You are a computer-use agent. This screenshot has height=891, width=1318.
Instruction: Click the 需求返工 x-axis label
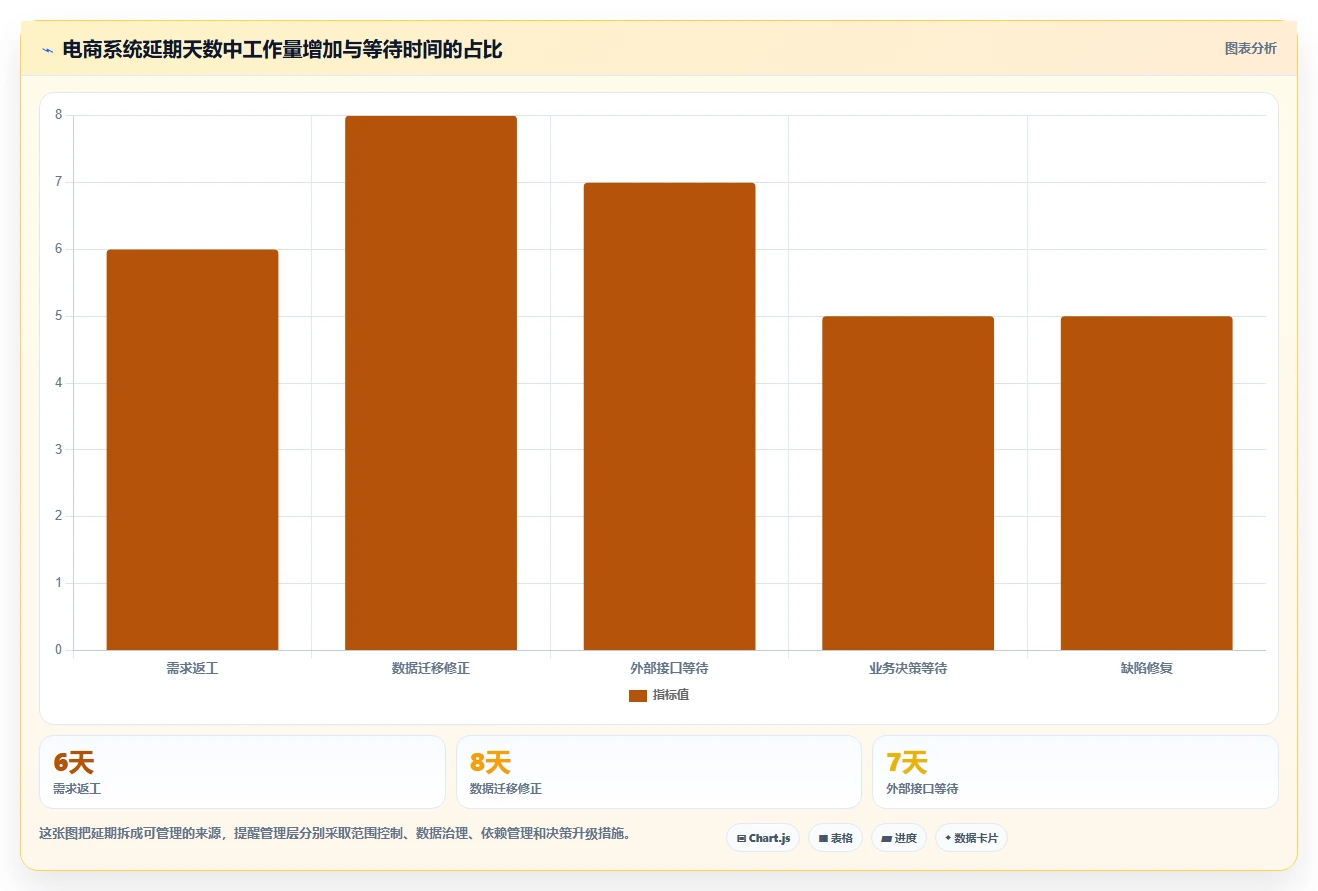coord(192,668)
